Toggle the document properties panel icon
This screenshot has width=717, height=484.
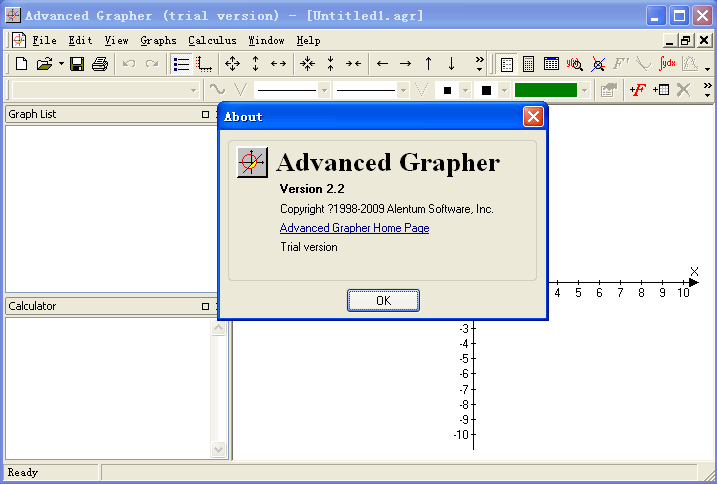pos(507,64)
